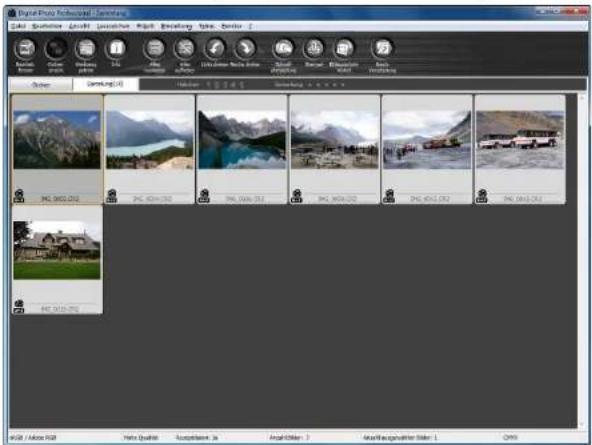Open the Ansicht menu

pyautogui.click(x=79, y=26)
